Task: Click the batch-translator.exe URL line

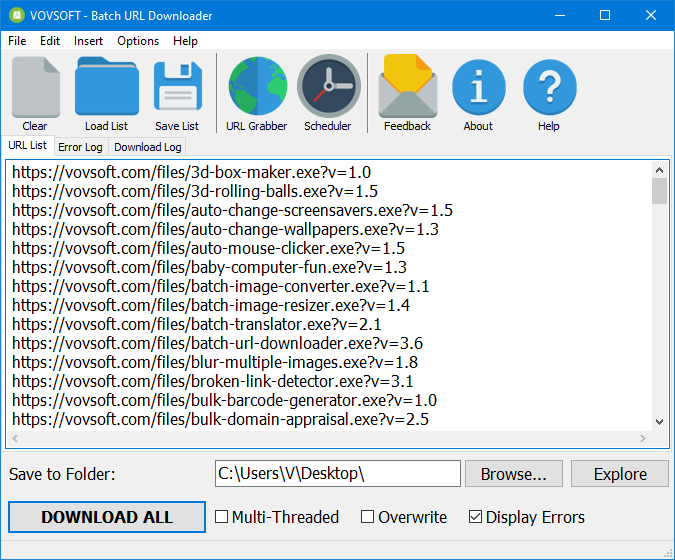Action: click(x=197, y=325)
